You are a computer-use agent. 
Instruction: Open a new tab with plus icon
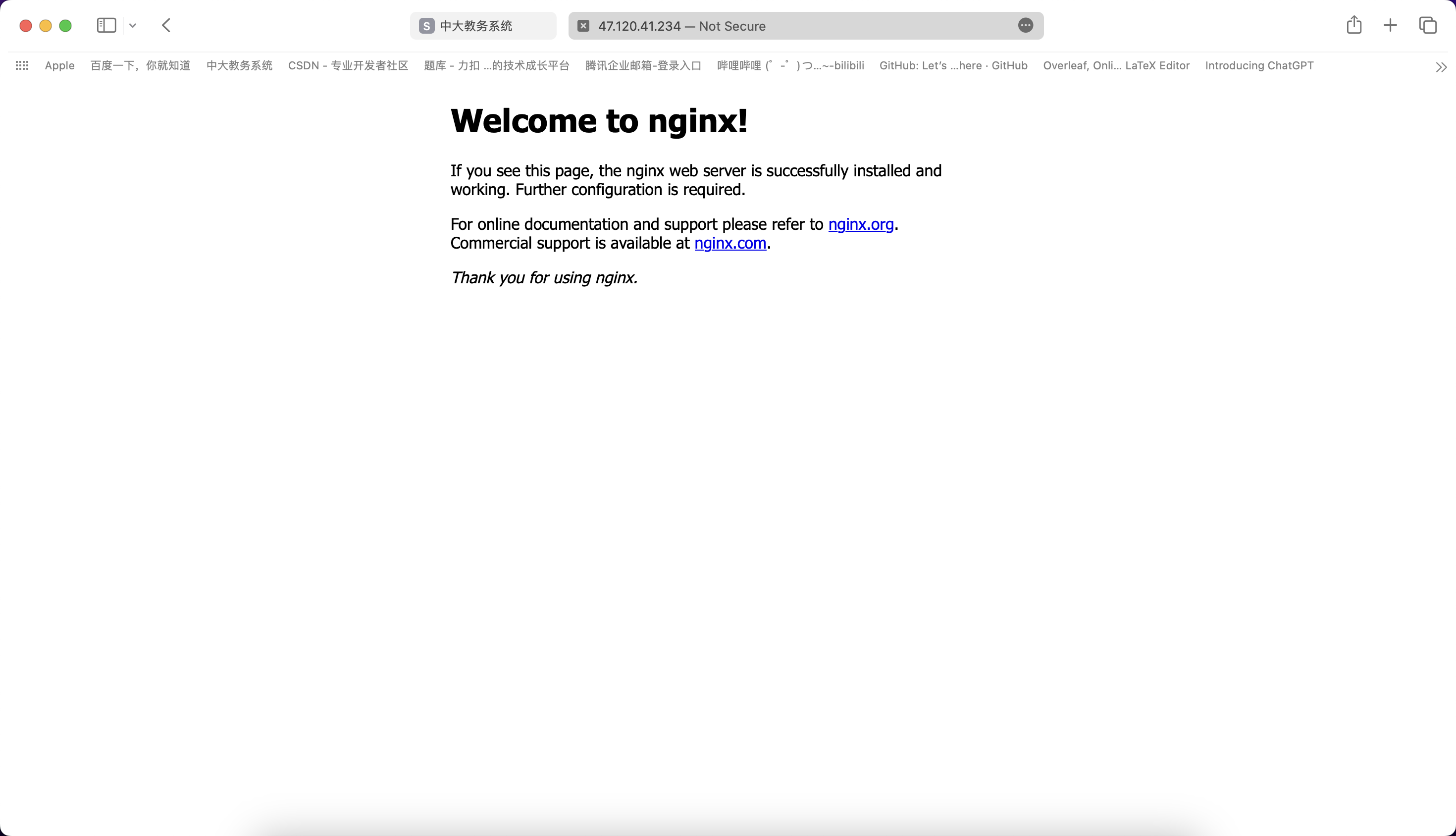click(x=1390, y=25)
